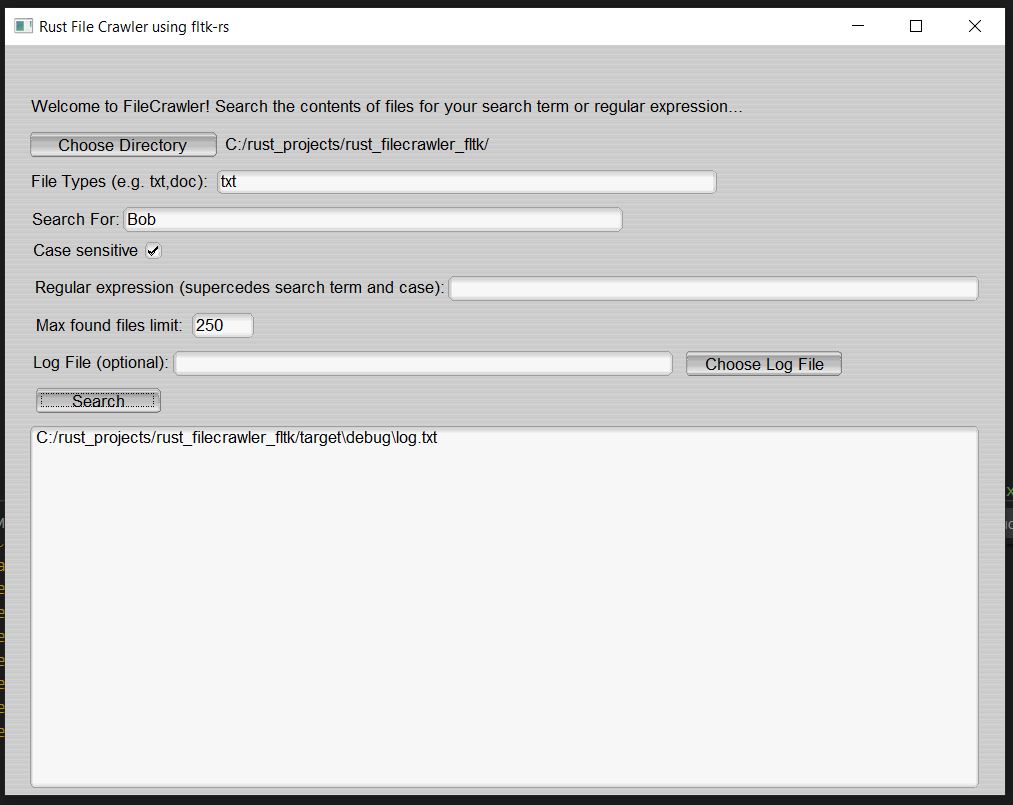Screen dimensions: 1013x805
Task: Click the blank area of the results box
Action: [x=504, y=620]
